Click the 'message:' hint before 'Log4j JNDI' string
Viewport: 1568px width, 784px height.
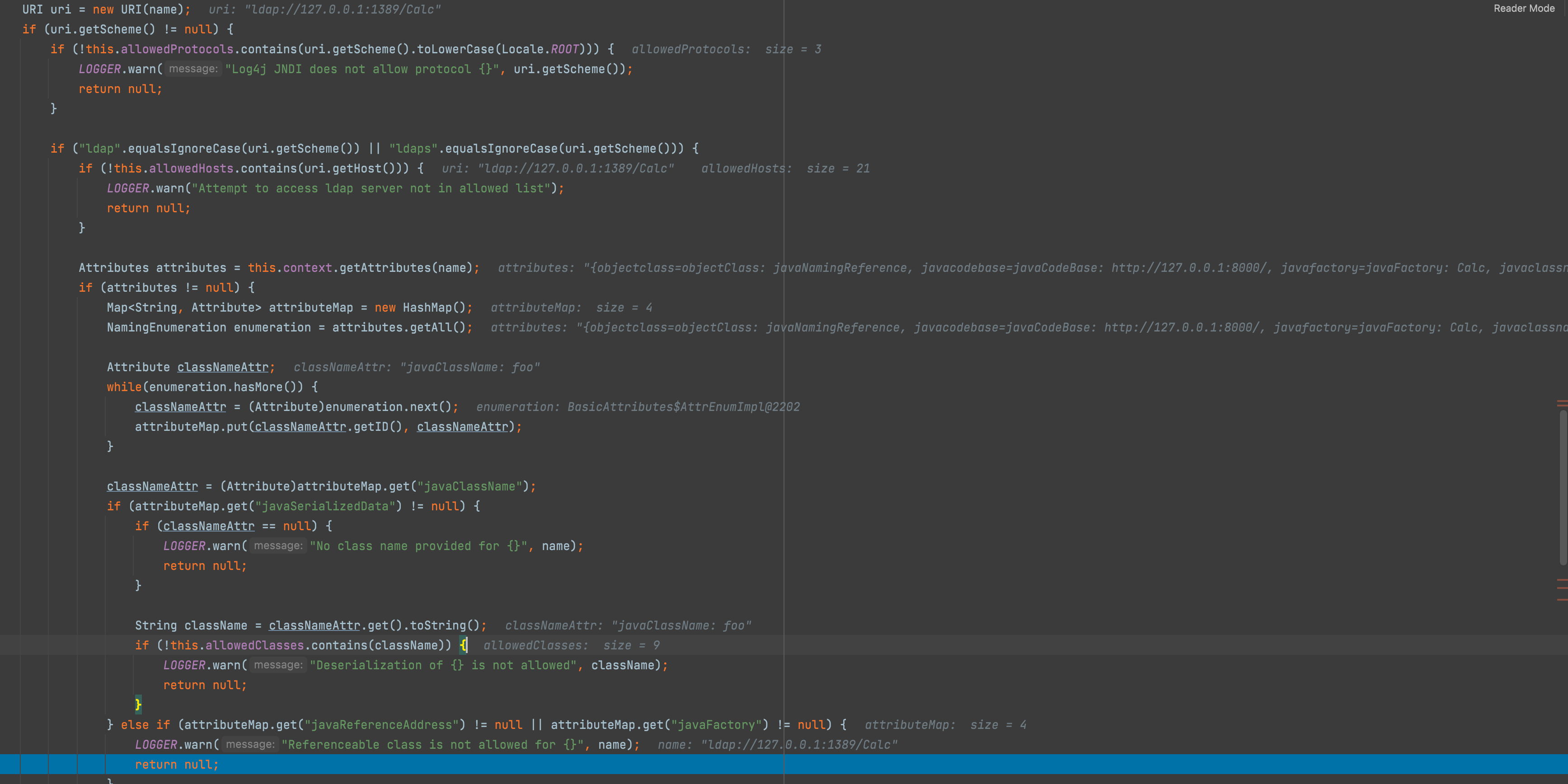(193, 69)
